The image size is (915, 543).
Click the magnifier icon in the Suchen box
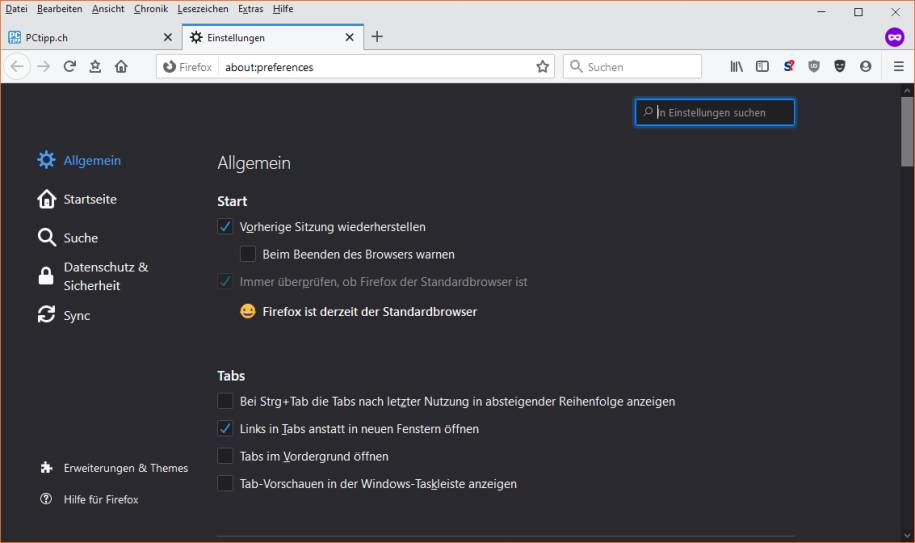(x=576, y=66)
